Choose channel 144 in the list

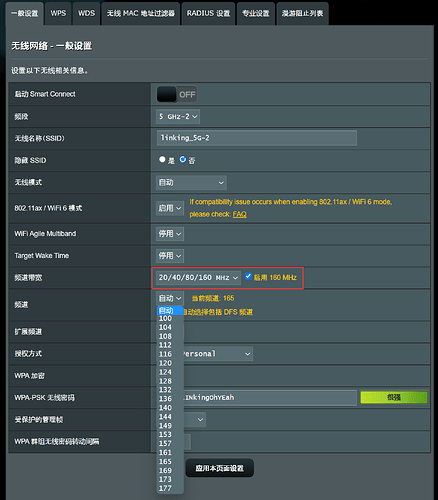point(170,417)
